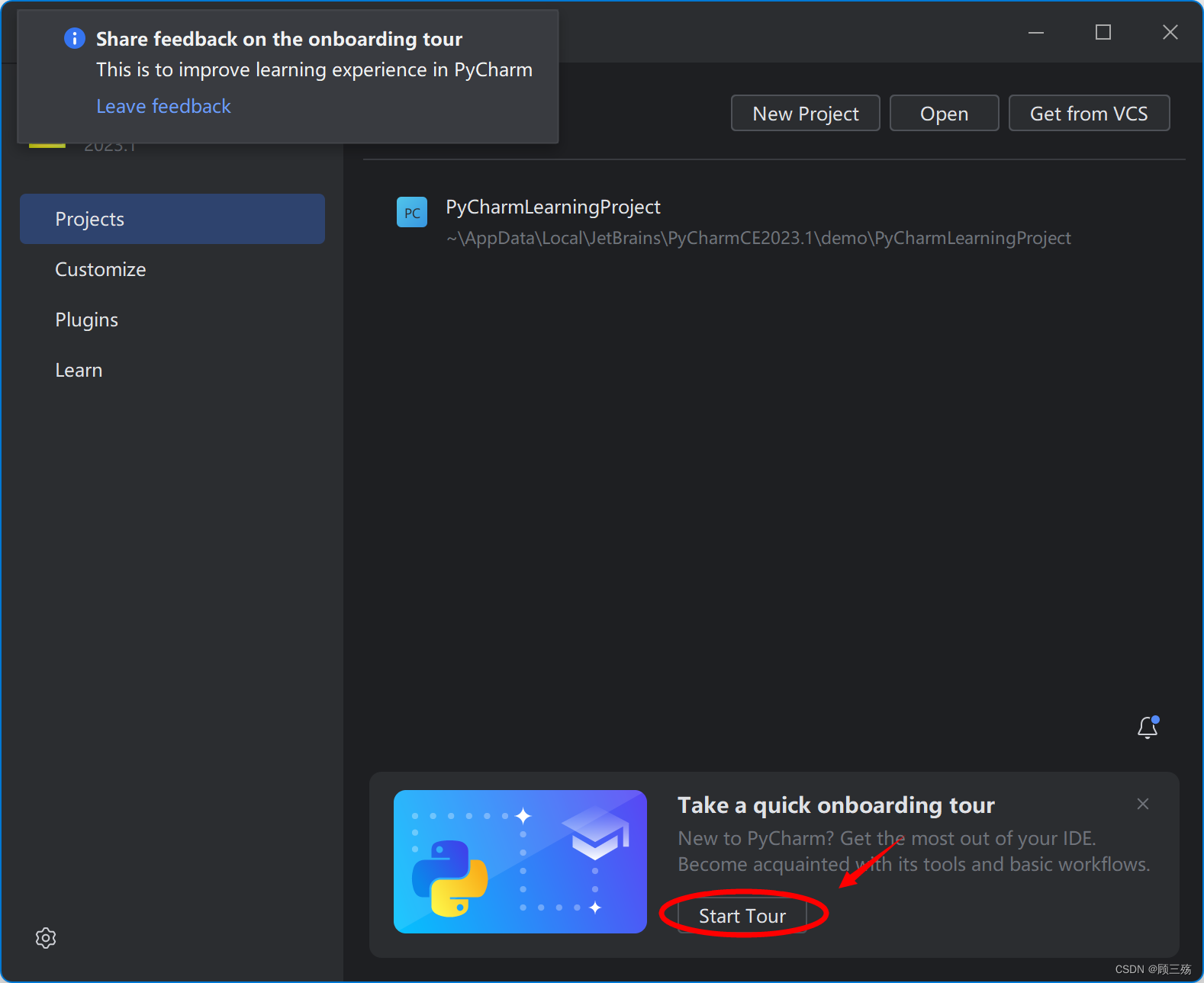Close the PyCharm welcome window

[x=1170, y=32]
